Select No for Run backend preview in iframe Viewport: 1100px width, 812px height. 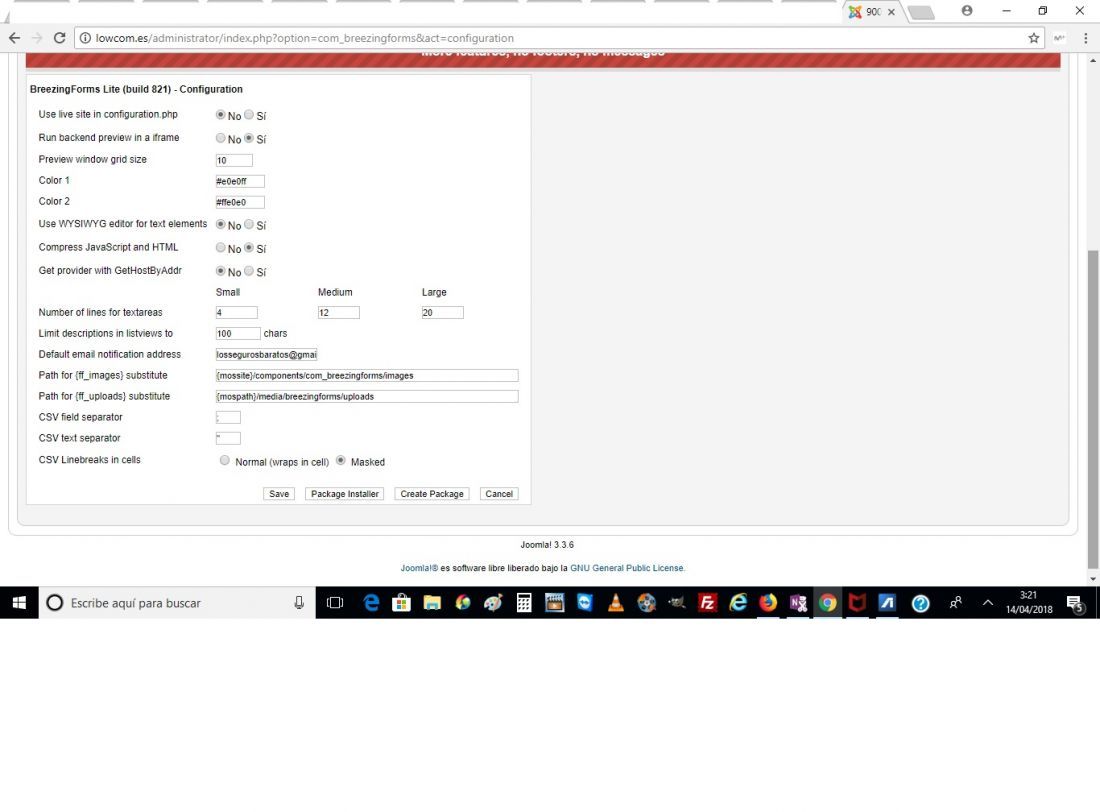pyautogui.click(x=221, y=138)
